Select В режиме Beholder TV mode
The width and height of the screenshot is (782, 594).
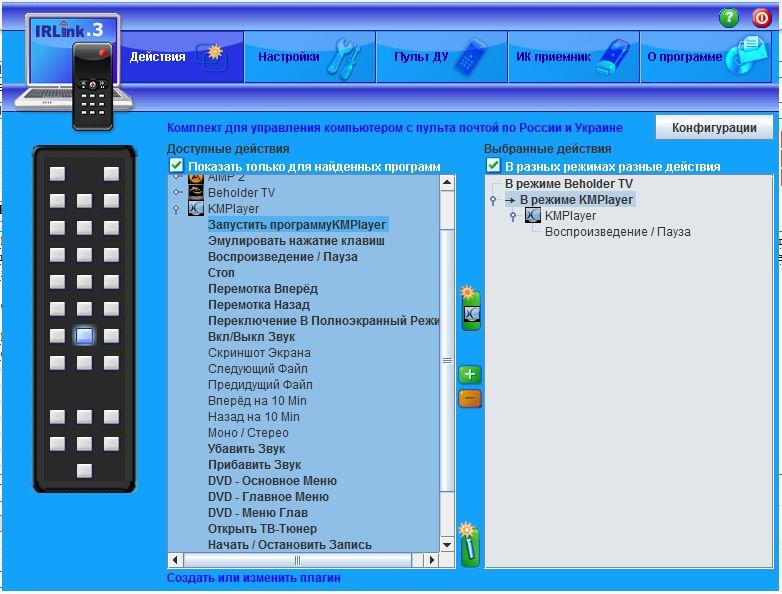(569, 184)
